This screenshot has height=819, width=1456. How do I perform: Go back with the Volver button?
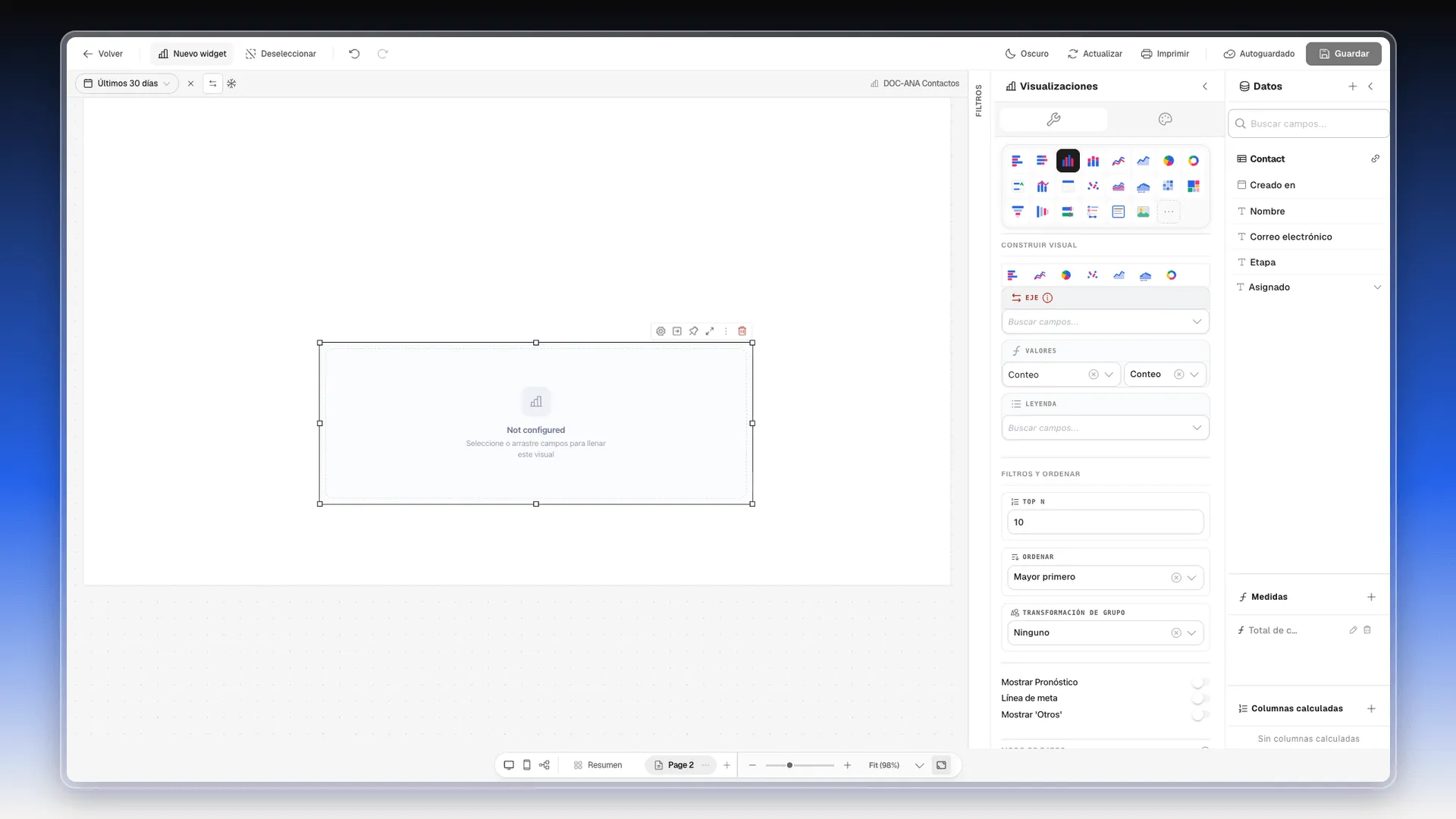click(102, 54)
